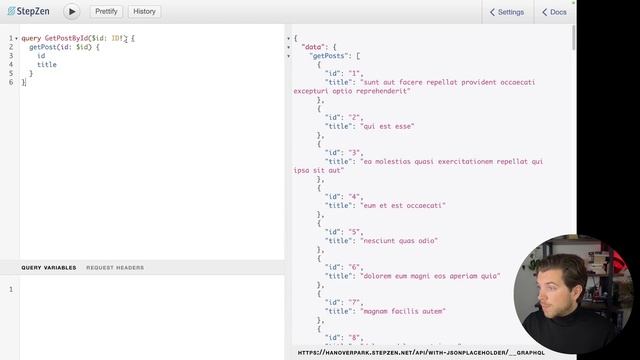The width and height of the screenshot is (640, 360).
Task: Click the result title "eum et est occaecati"
Action: pyautogui.click(x=403, y=206)
